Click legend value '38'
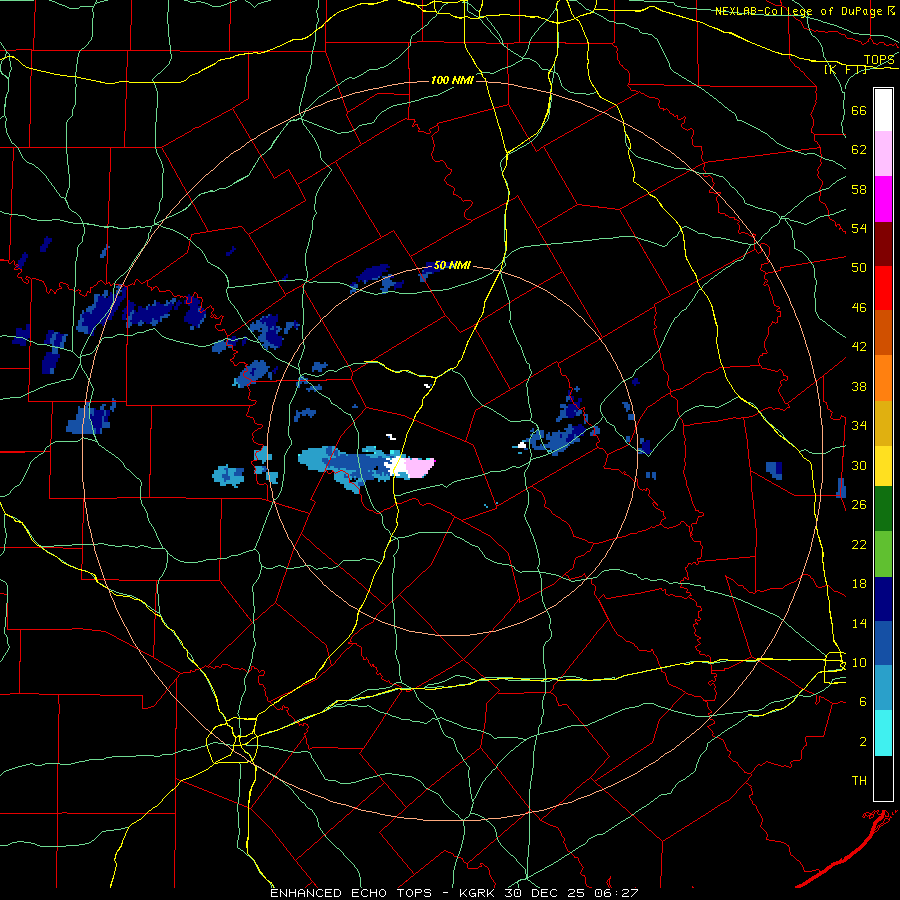The width and height of the screenshot is (900, 900). [x=859, y=386]
